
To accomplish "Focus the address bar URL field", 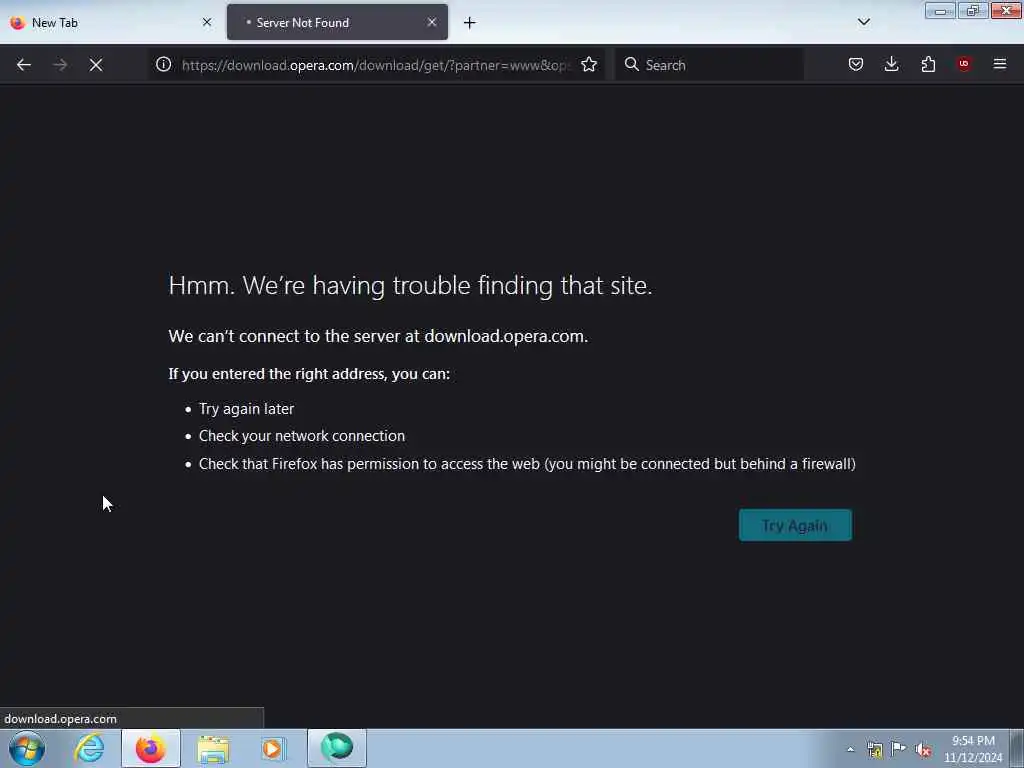I will 376,65.
